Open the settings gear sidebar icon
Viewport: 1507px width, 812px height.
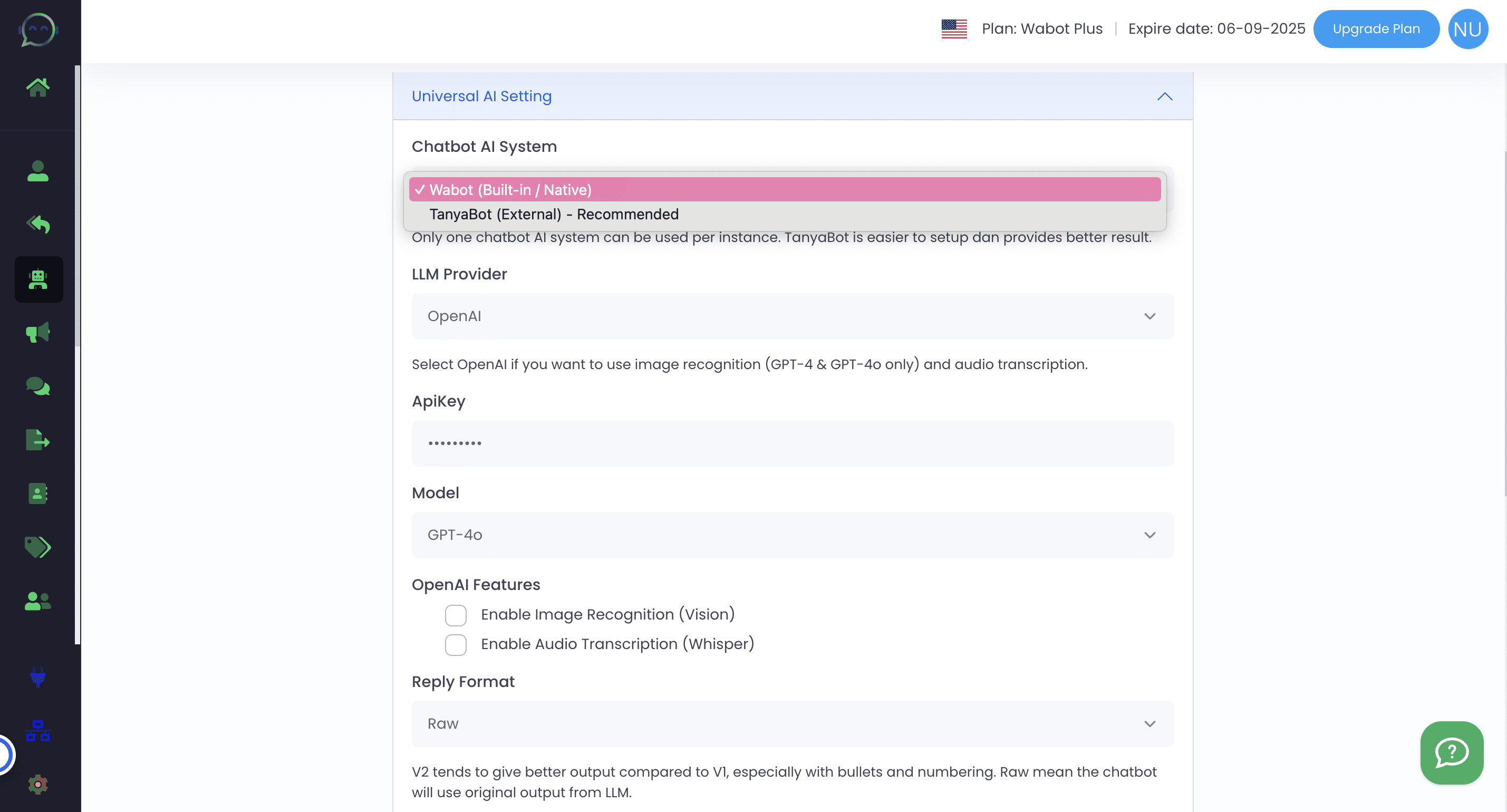coord(38,785)
